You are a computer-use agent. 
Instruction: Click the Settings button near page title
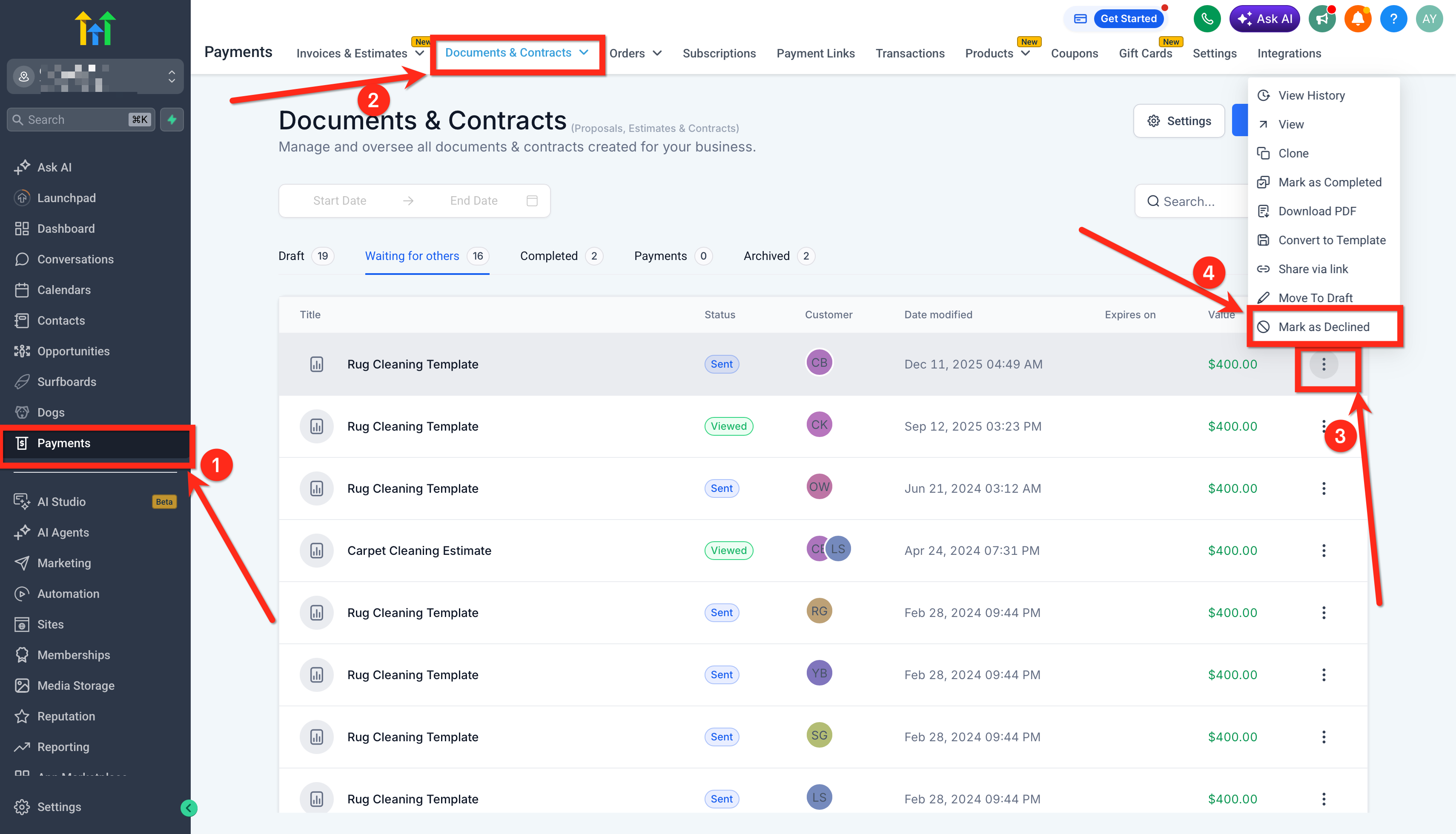tap(1179, 121)
